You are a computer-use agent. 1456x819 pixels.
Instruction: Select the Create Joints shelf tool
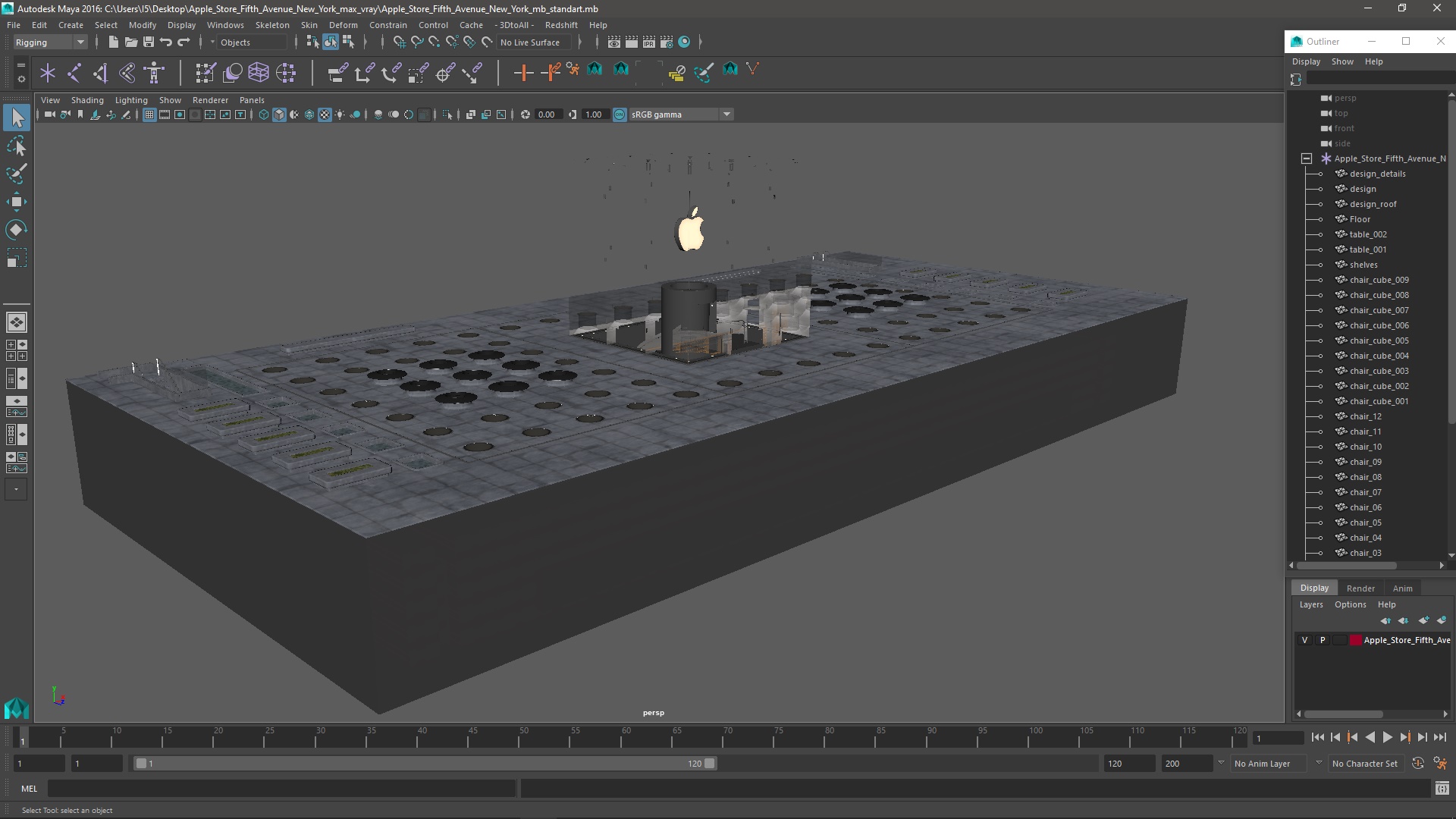74,73
